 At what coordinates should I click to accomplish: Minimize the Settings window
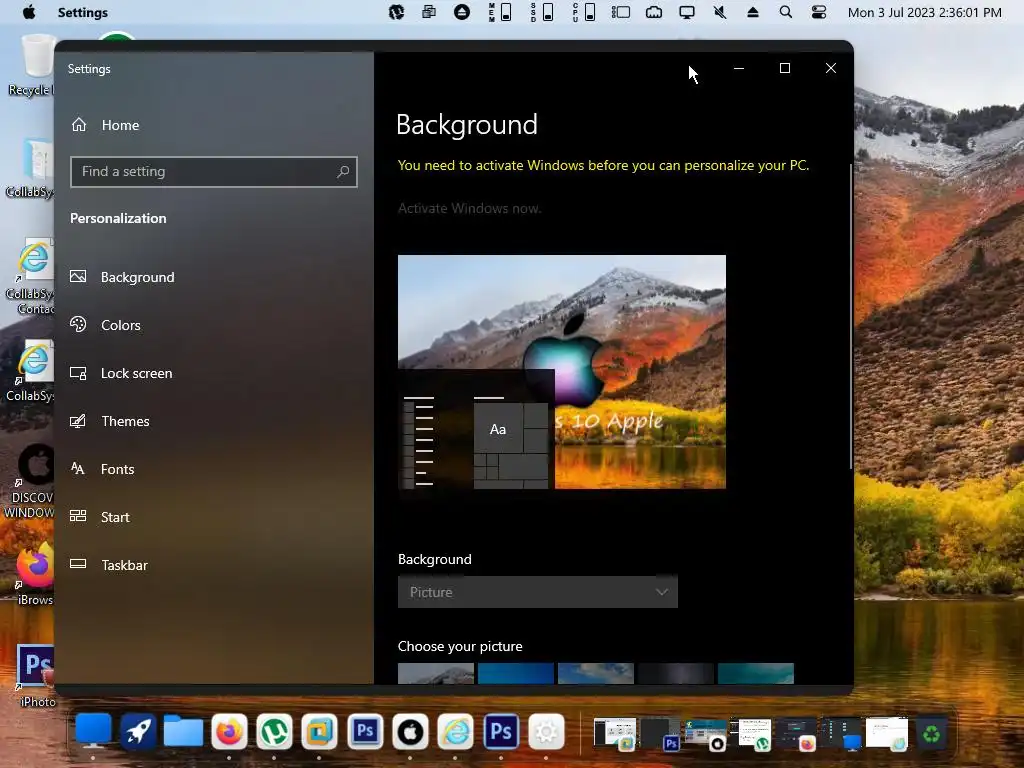point(739,68)
